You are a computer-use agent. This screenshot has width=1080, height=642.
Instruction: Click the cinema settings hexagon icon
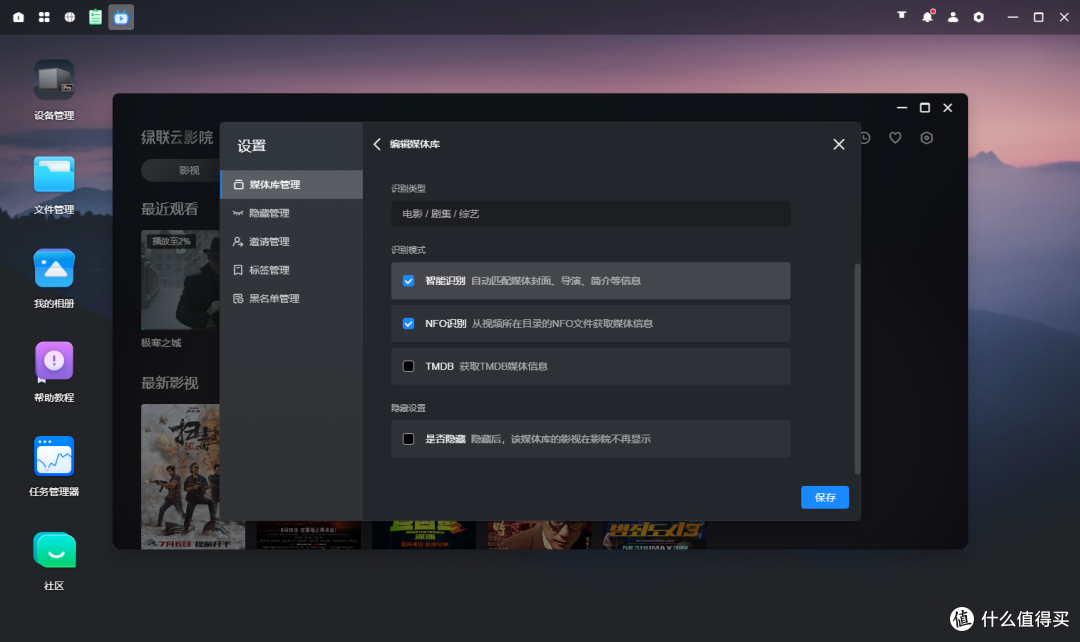[926, 138]
